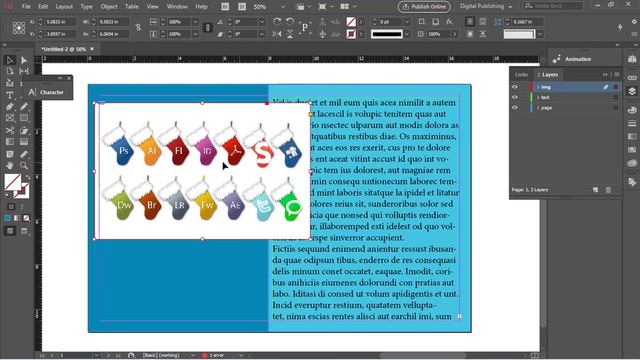Click the rotate 90° clockwise icon

pyautogui.click(x=277, y=21)
